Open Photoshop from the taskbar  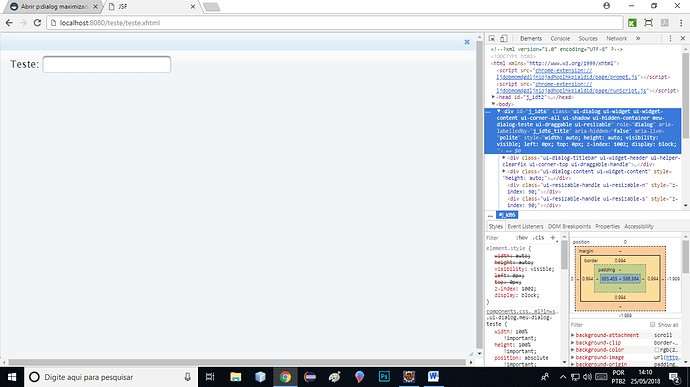pos(384,377)
